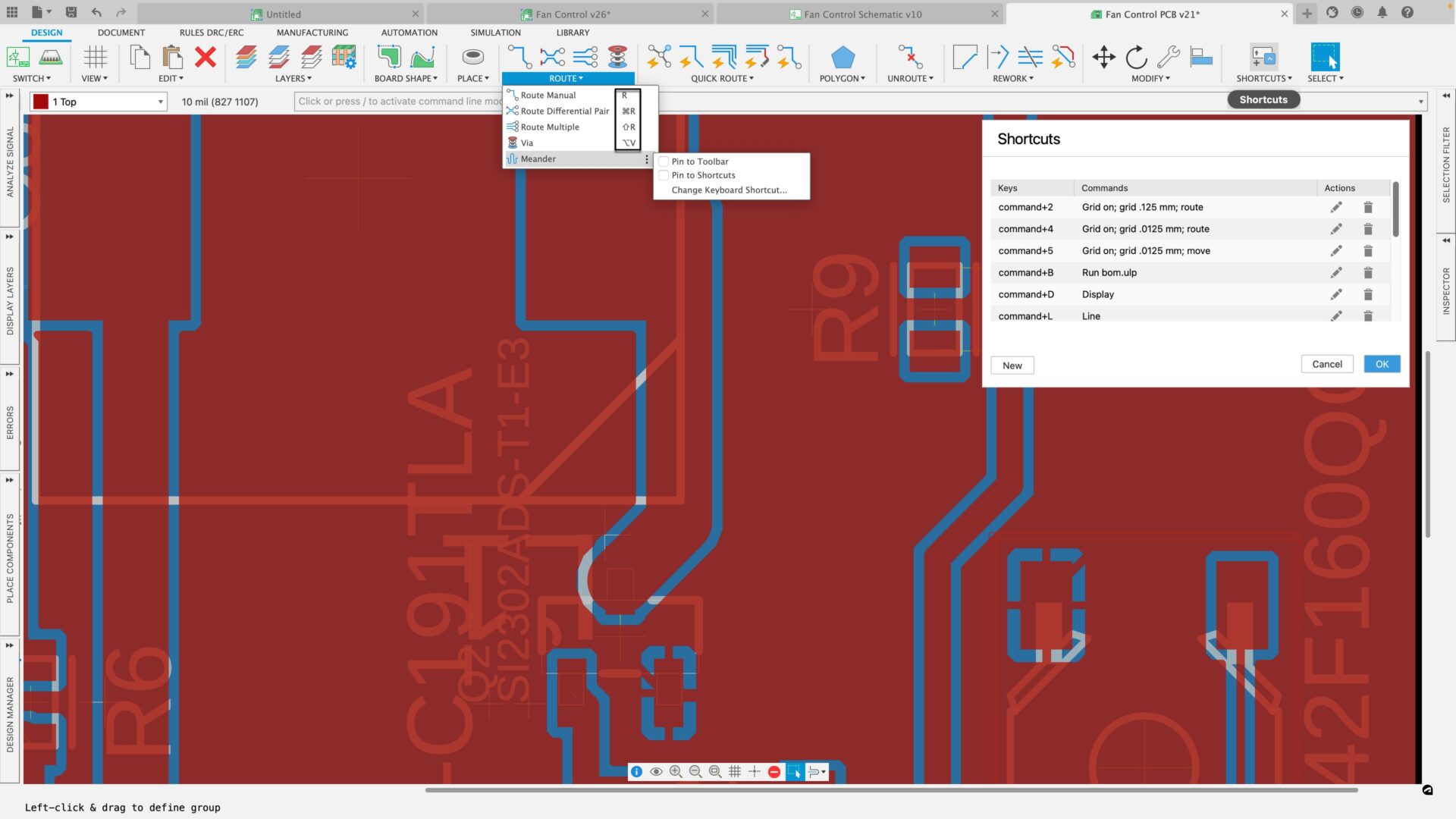The height and width of the screenshot is (819, 1456).
Task: Click the command line input field
Action: click(x=399, y=102)
